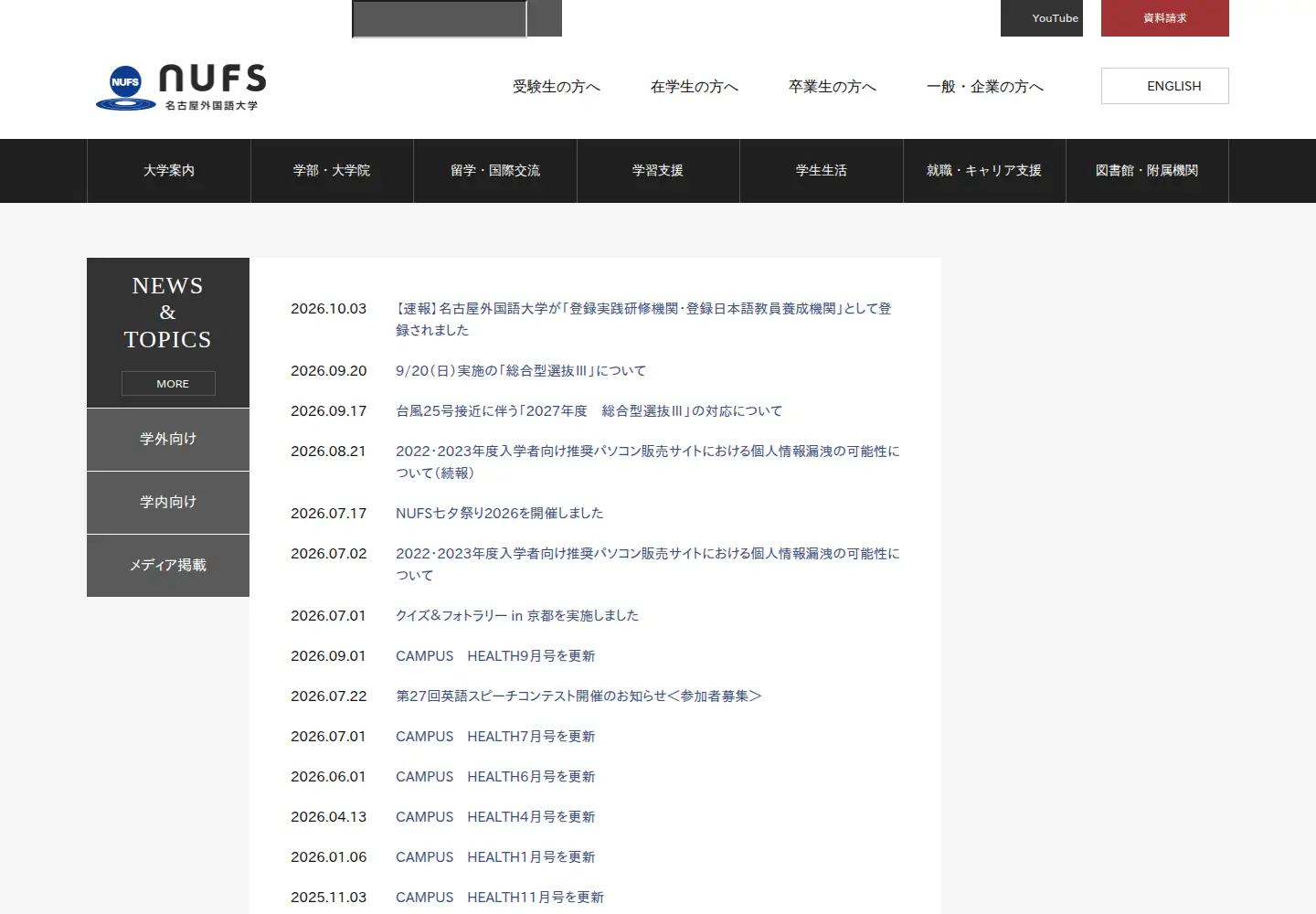
Task: Click the date 2026.04.13
Action: pos(329,817)
